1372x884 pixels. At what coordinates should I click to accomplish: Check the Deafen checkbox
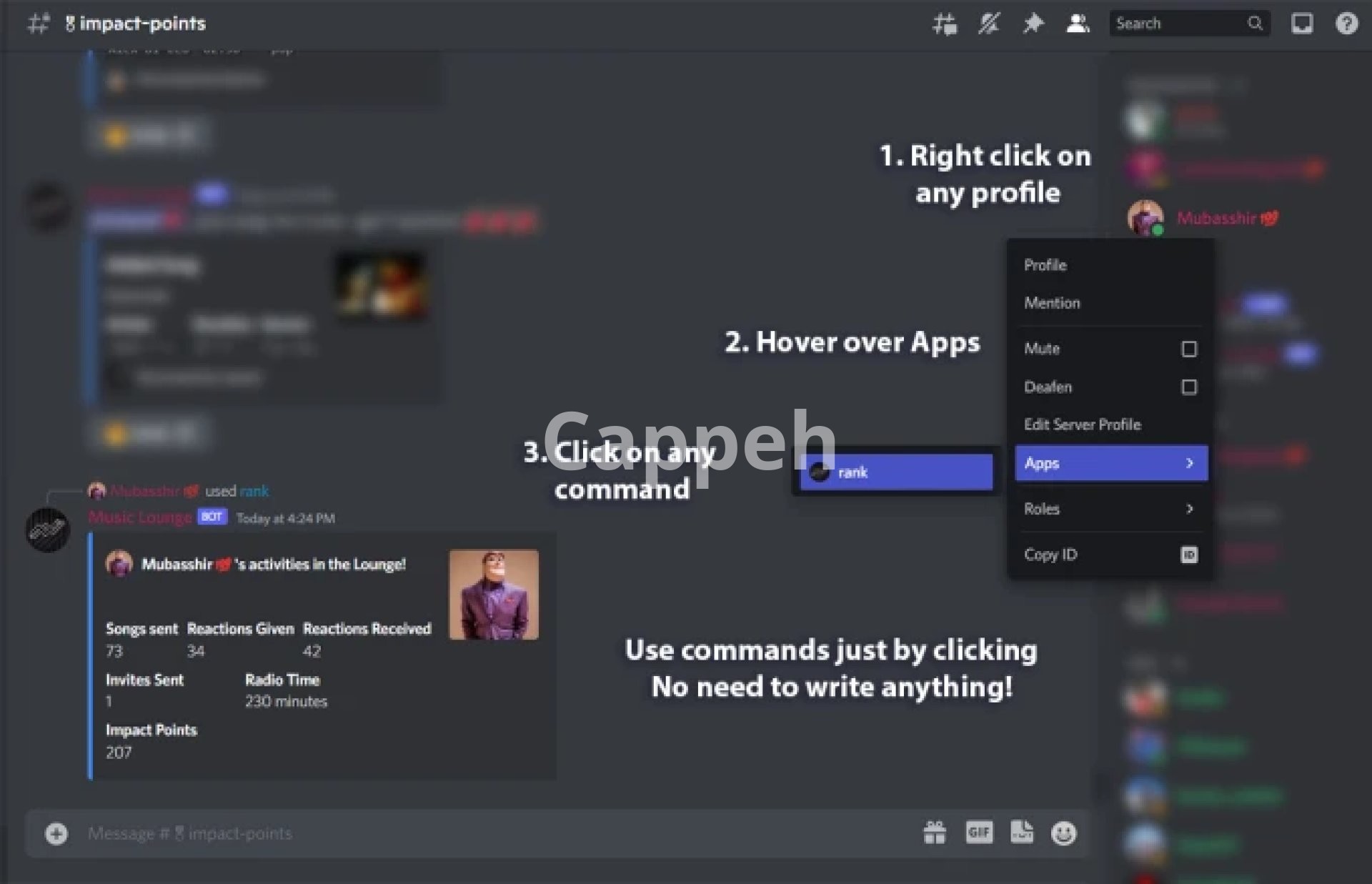point(1188,387)
